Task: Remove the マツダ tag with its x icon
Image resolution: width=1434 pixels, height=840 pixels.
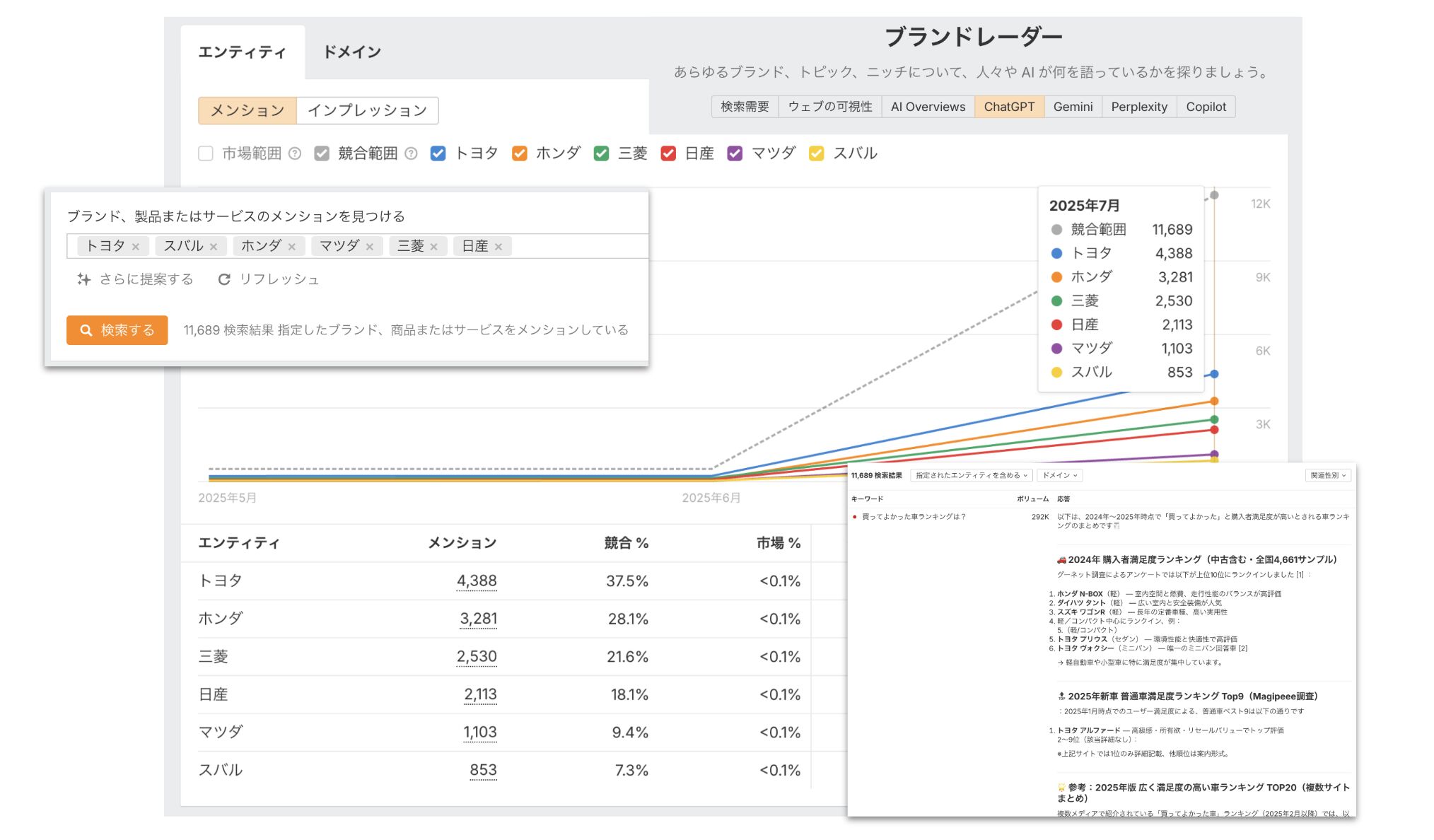Action: (370, 247)
